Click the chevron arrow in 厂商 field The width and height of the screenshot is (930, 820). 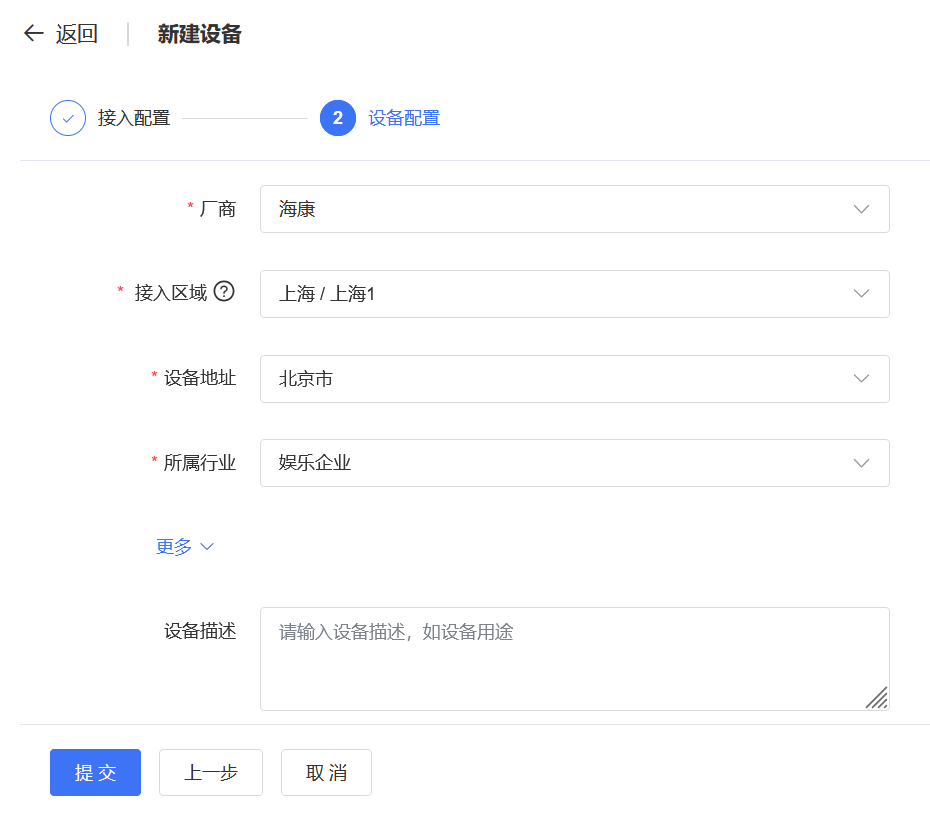click(861, 209)
